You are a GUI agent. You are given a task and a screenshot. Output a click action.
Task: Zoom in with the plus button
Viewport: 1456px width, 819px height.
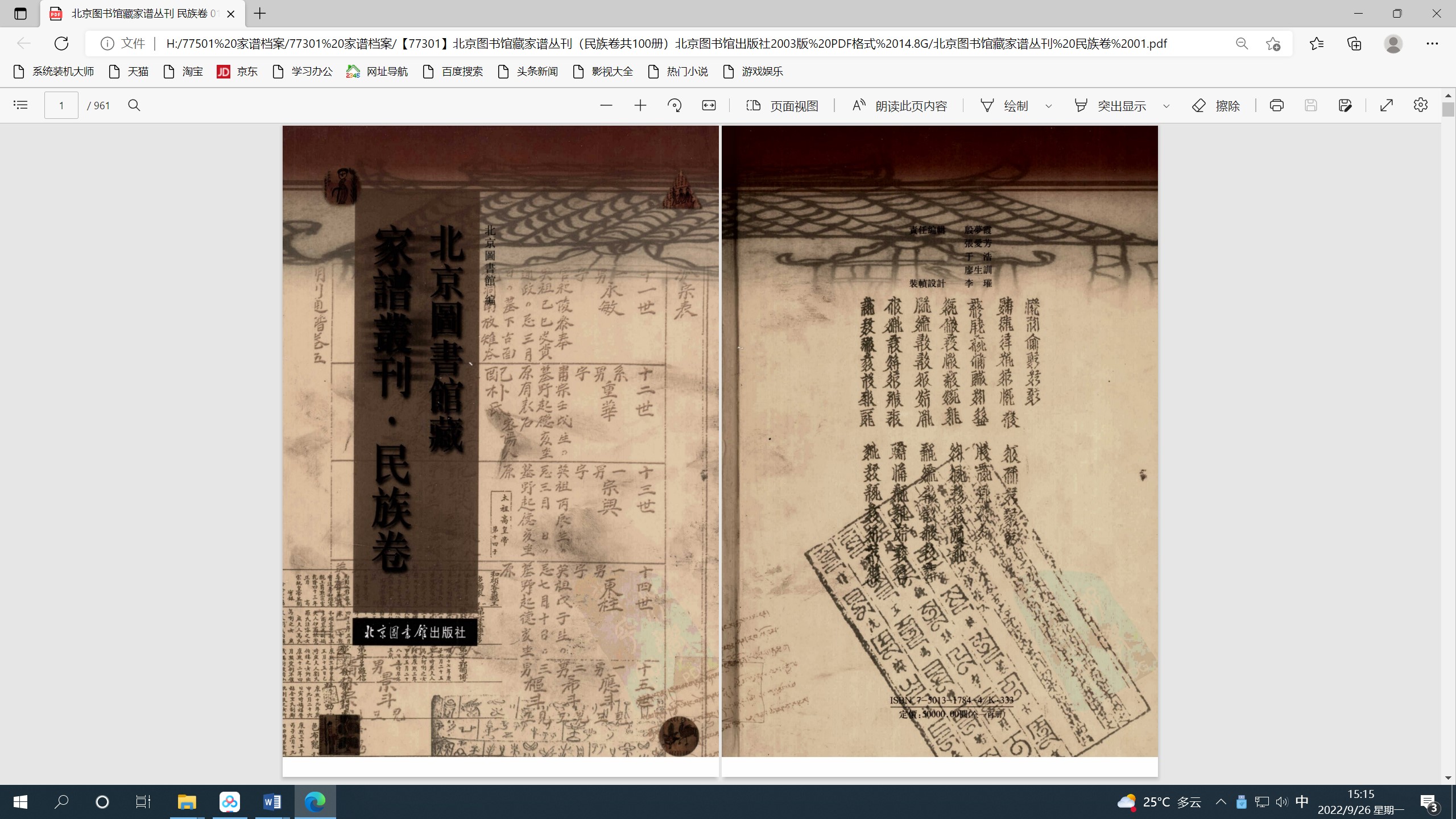(640, 105)
